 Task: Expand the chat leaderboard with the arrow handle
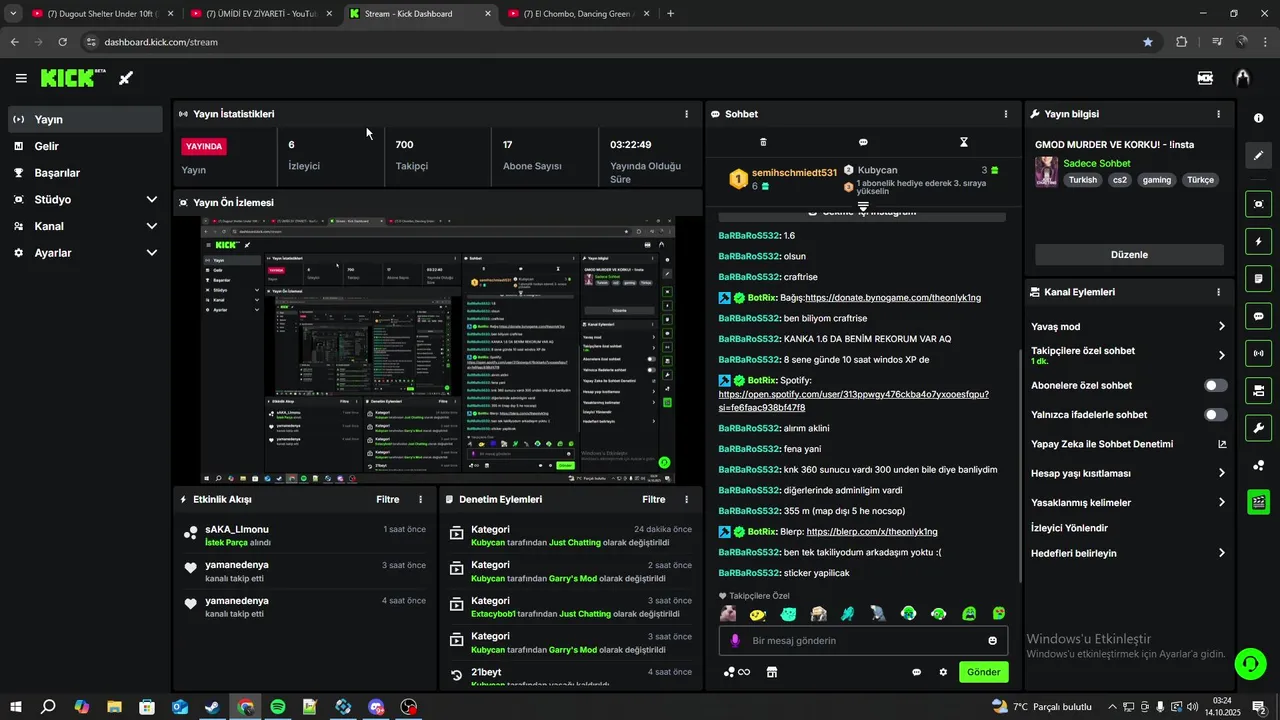click(863, 205)
